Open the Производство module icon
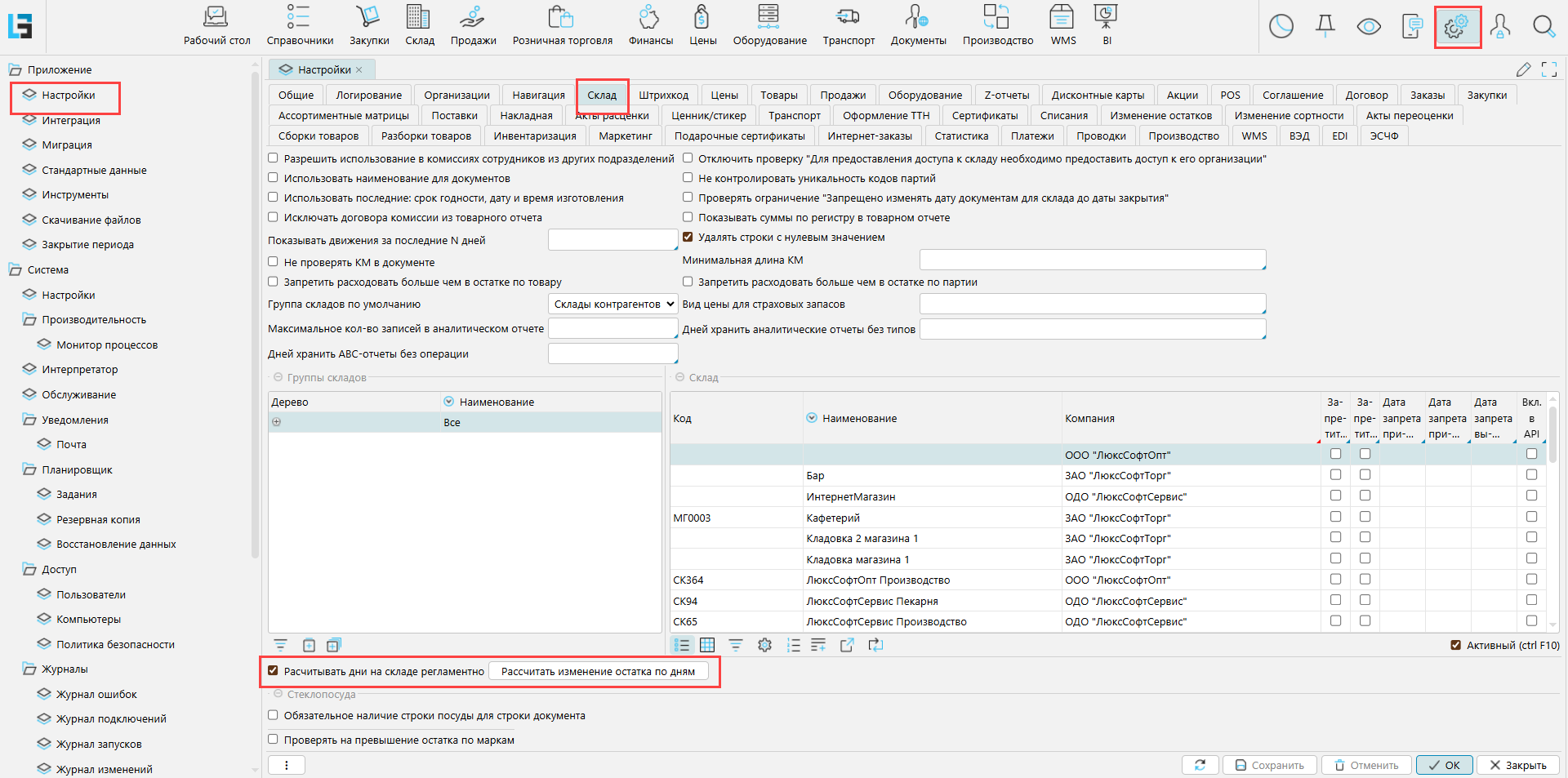 [x=997, y=18]
